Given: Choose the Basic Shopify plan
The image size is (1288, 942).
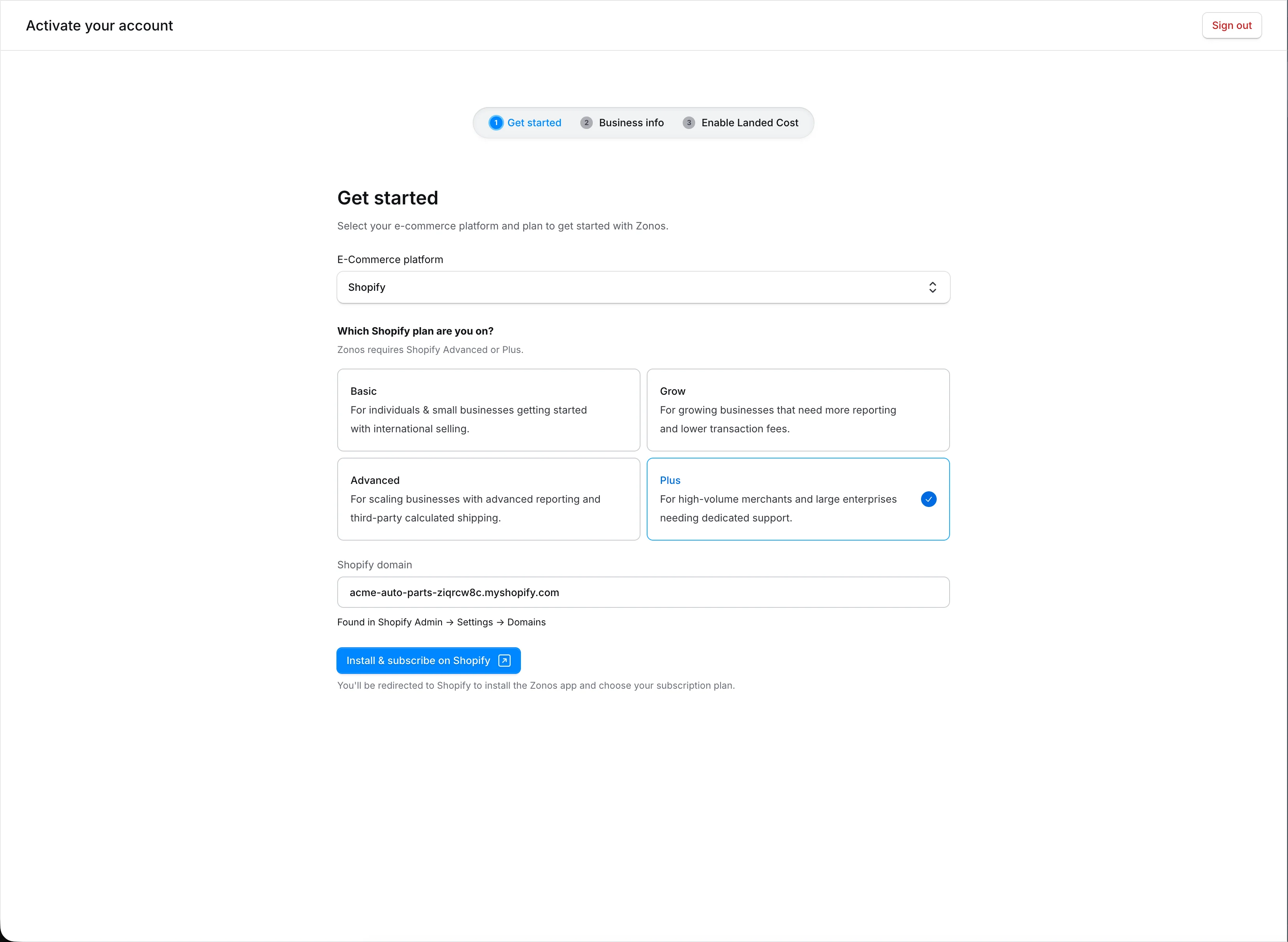Looking at the screenshot, I should [x=488, y=409].
